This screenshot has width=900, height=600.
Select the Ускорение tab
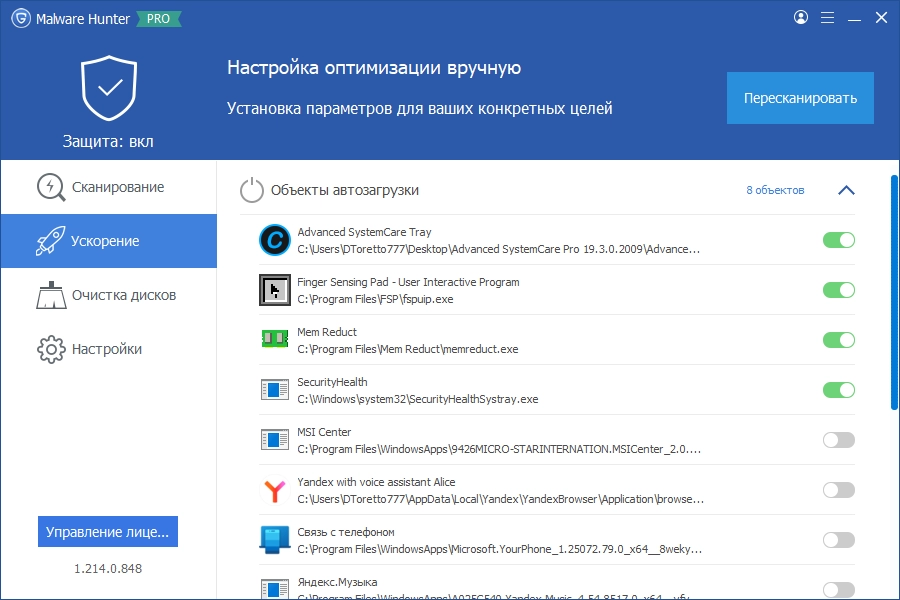pyautogui.click(x=108, y=241)
